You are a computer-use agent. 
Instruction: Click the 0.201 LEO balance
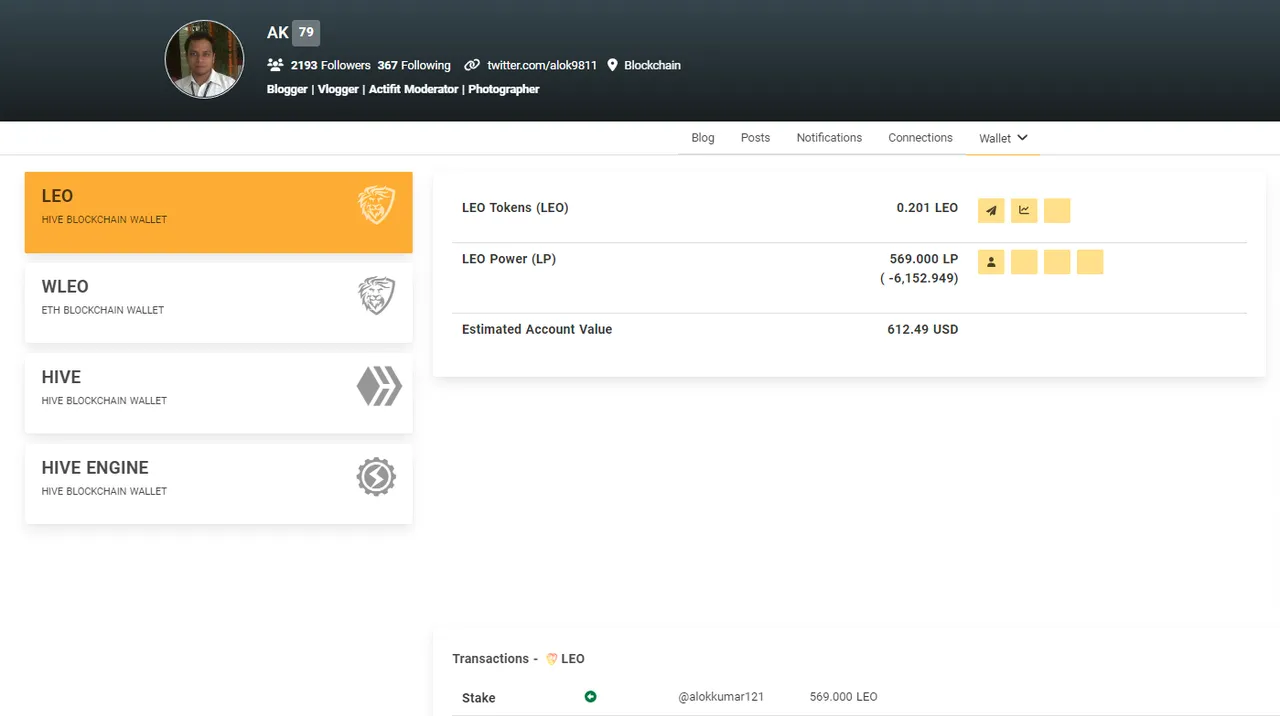coord(927,208)
